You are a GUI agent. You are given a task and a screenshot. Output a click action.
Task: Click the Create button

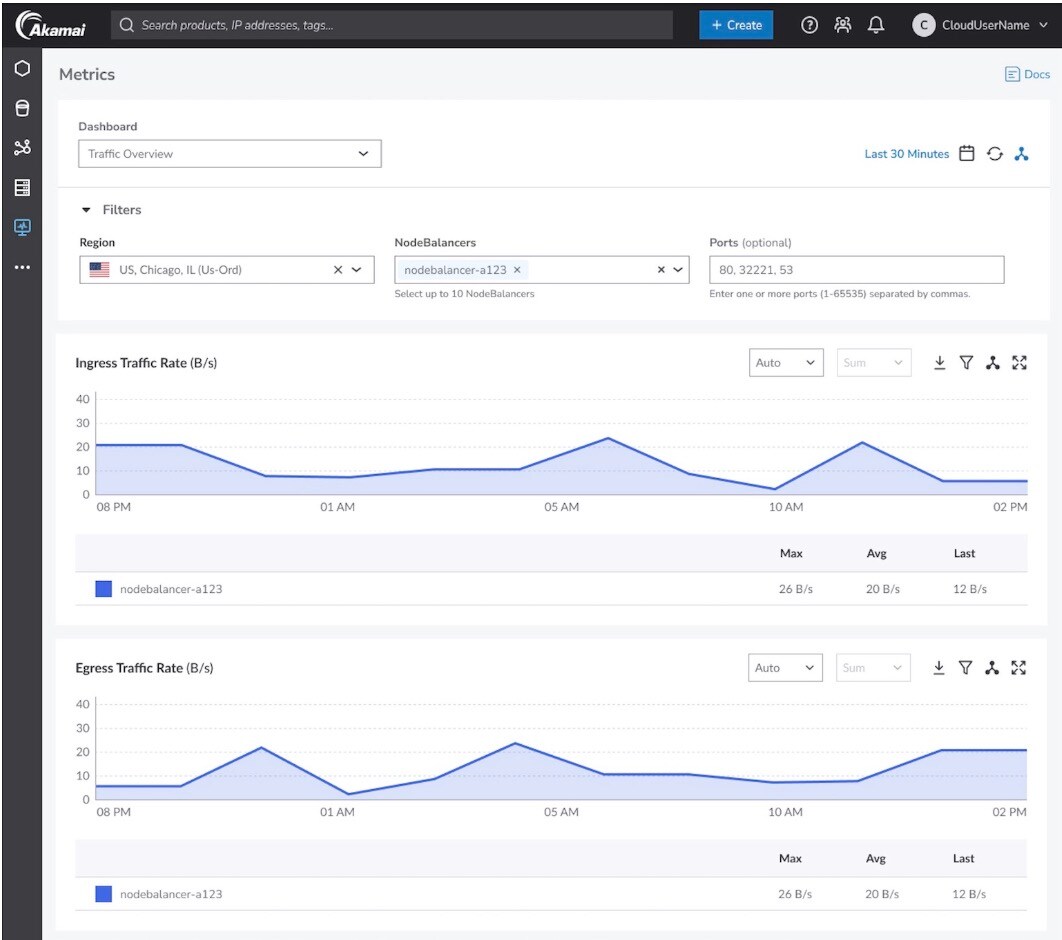tap(736, 25)
